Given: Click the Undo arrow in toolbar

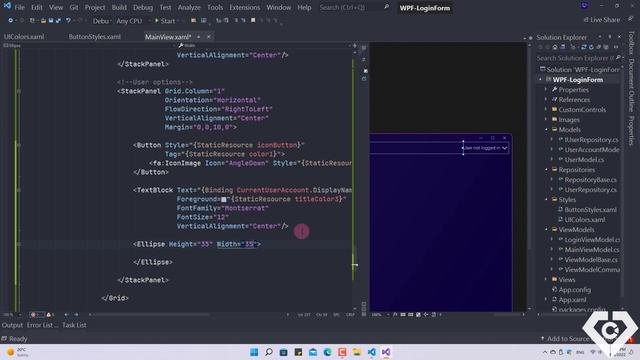Looking at the screenshot, I should coord(68,20).
